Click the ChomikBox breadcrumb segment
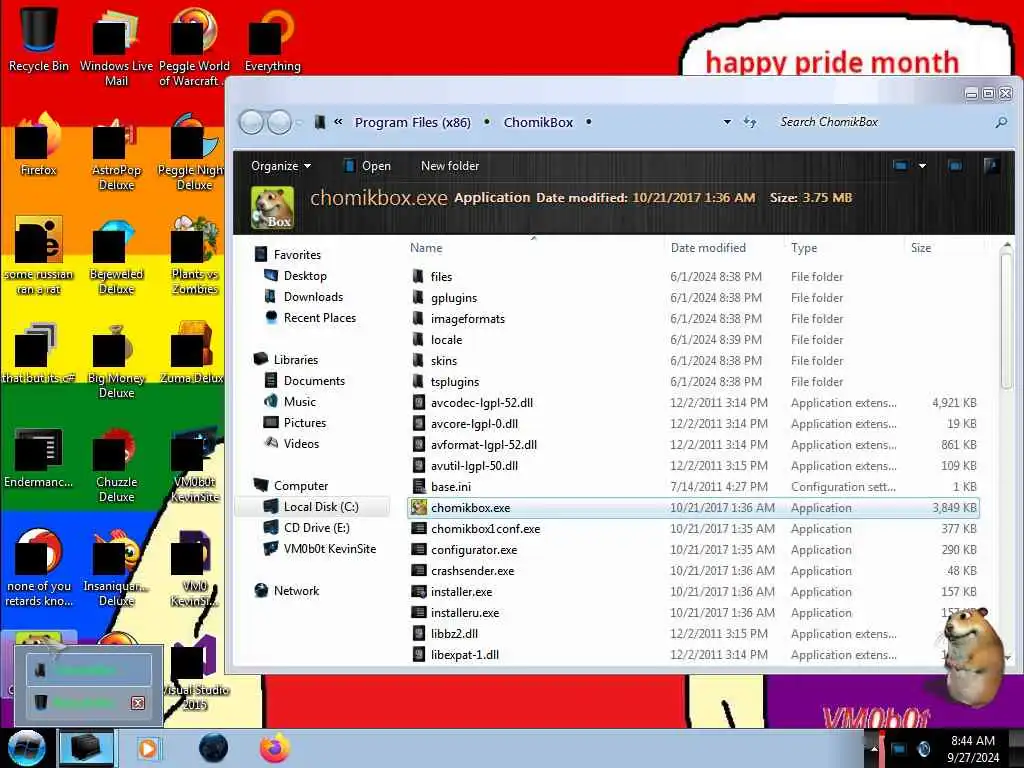 tap(538, 122)
